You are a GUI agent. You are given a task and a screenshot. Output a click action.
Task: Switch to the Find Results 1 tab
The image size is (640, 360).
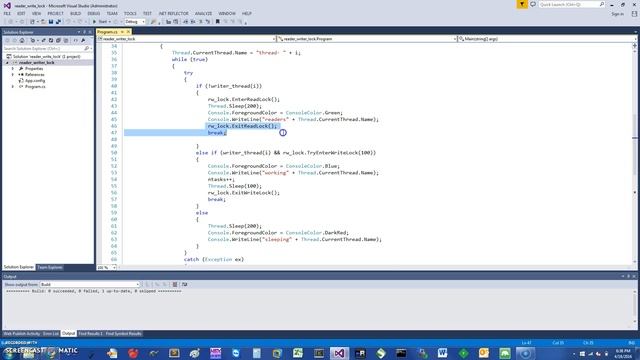[91, 334]
